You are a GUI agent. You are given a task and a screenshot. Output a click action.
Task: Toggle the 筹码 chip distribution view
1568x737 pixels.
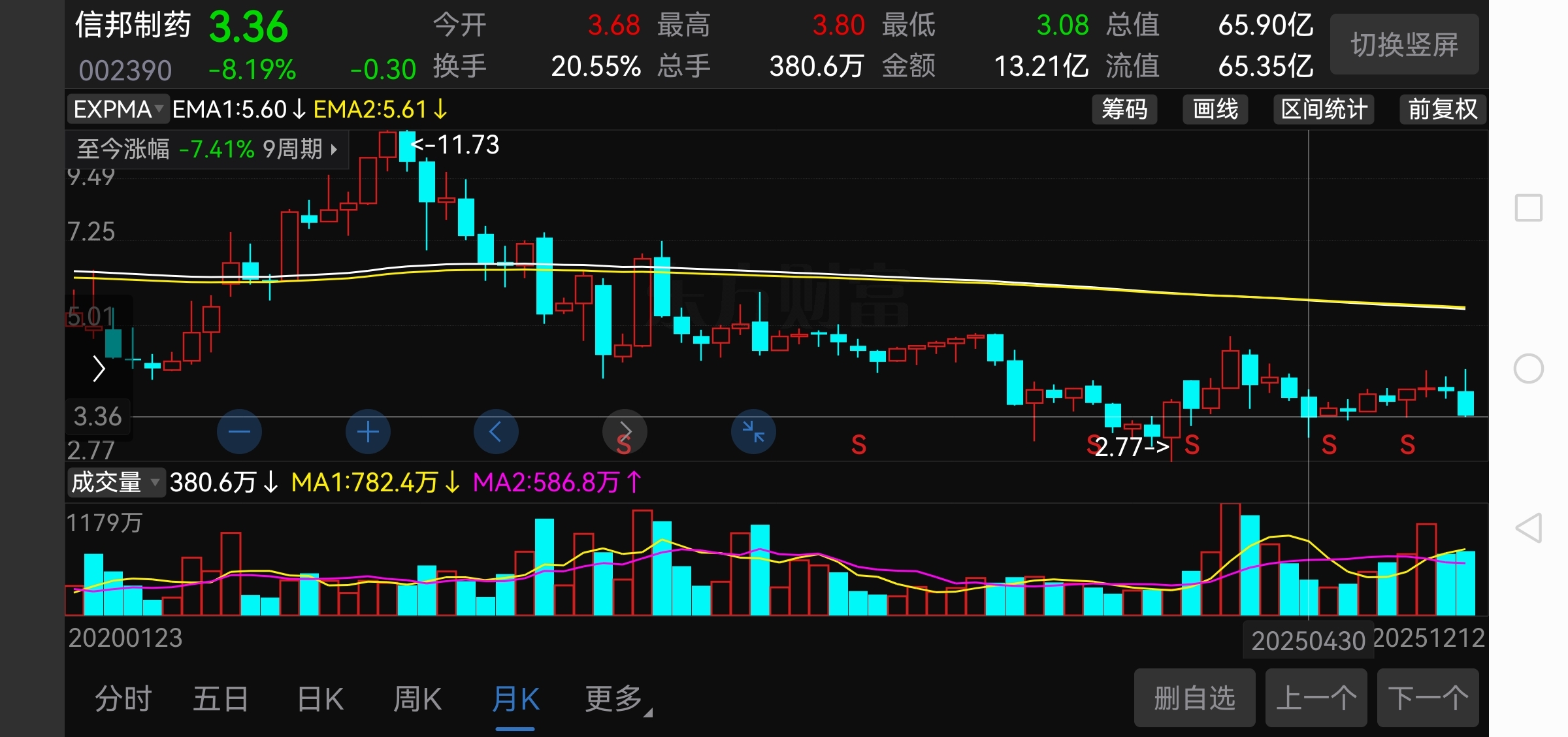pos(1124,109)
